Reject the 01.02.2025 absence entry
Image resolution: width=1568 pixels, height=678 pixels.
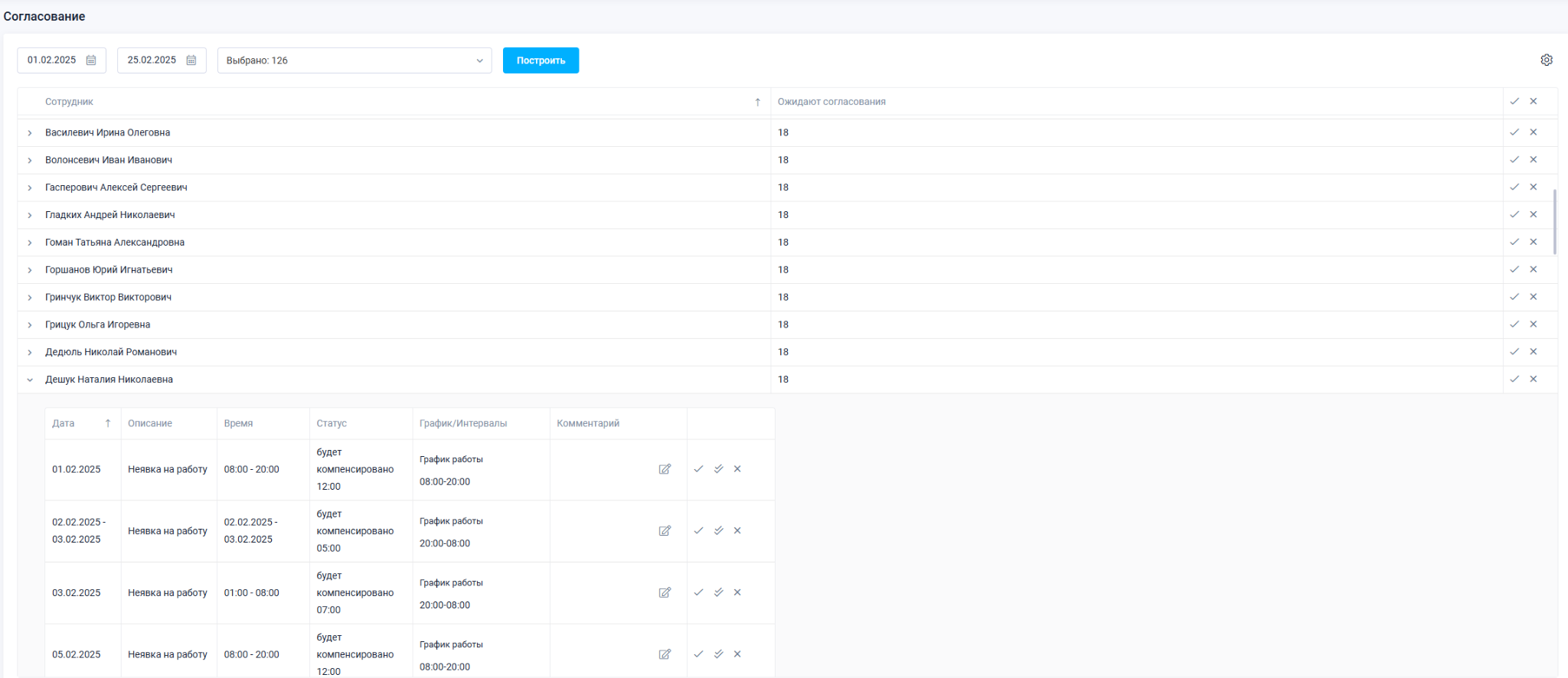[737, 469]
